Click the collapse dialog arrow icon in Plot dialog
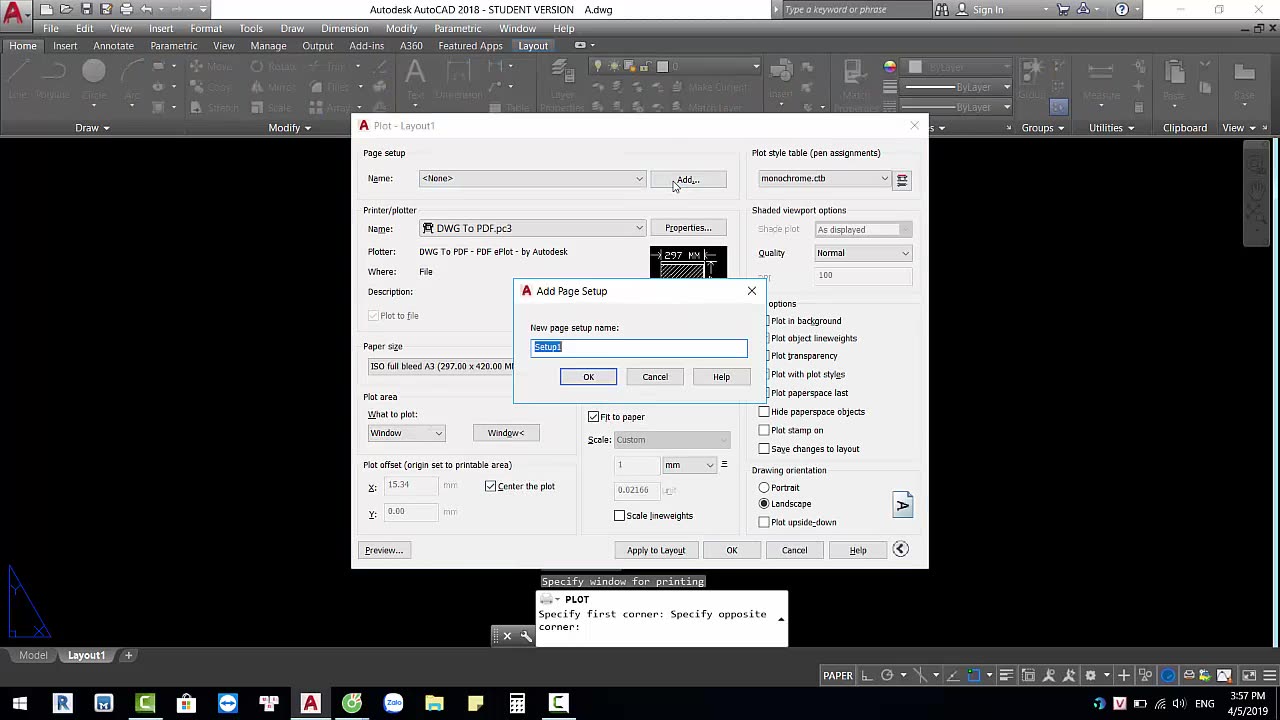The width and height of the screenshot is (1280, 720). (900, 549)
